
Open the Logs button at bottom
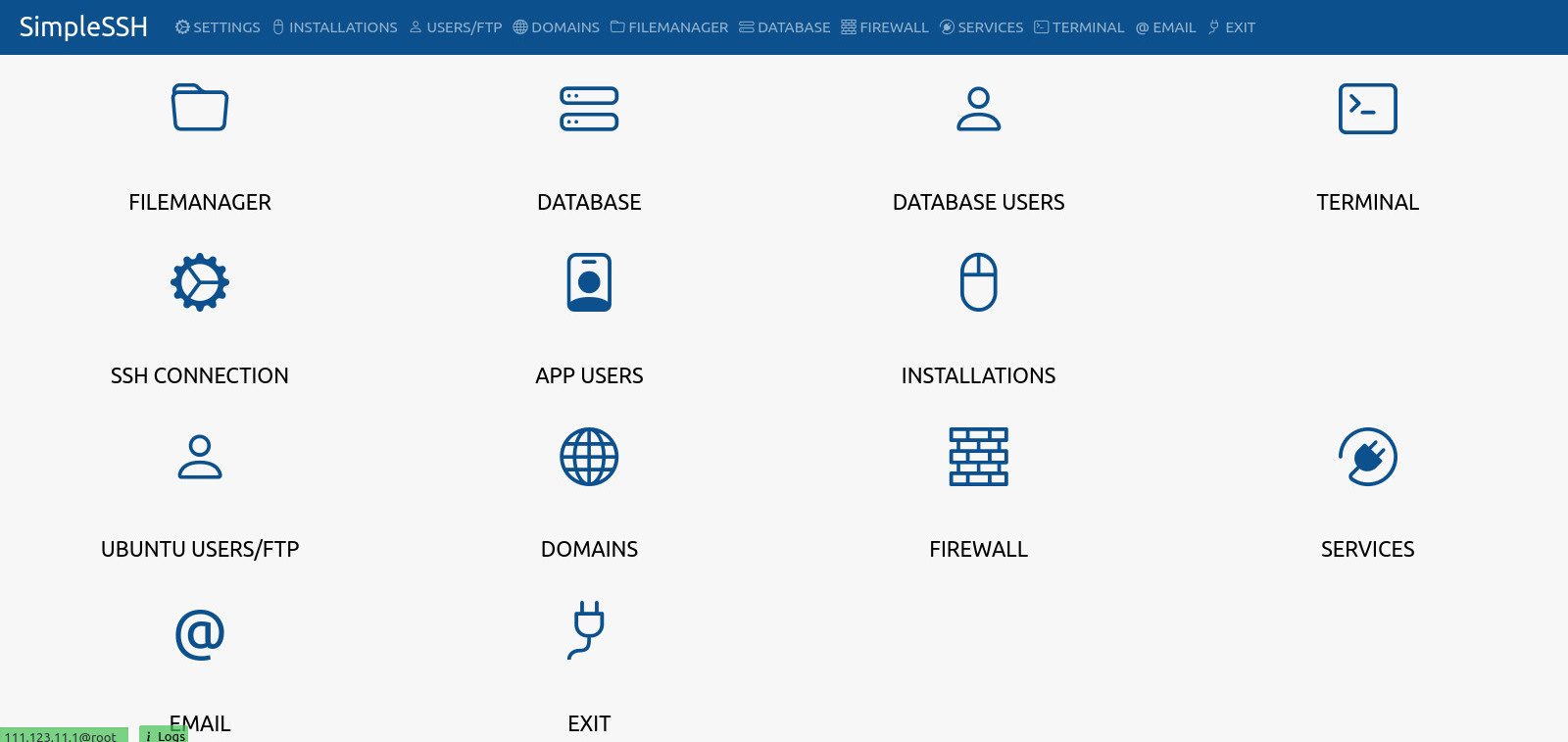tap(164, 734)
